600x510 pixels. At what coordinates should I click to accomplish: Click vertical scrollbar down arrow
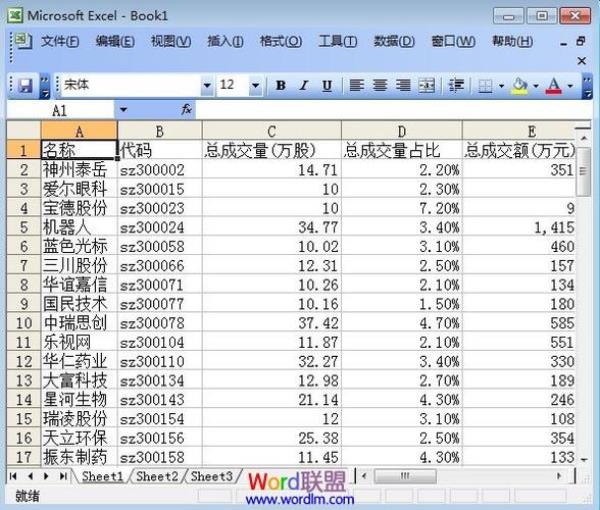[x=584, y=459]
